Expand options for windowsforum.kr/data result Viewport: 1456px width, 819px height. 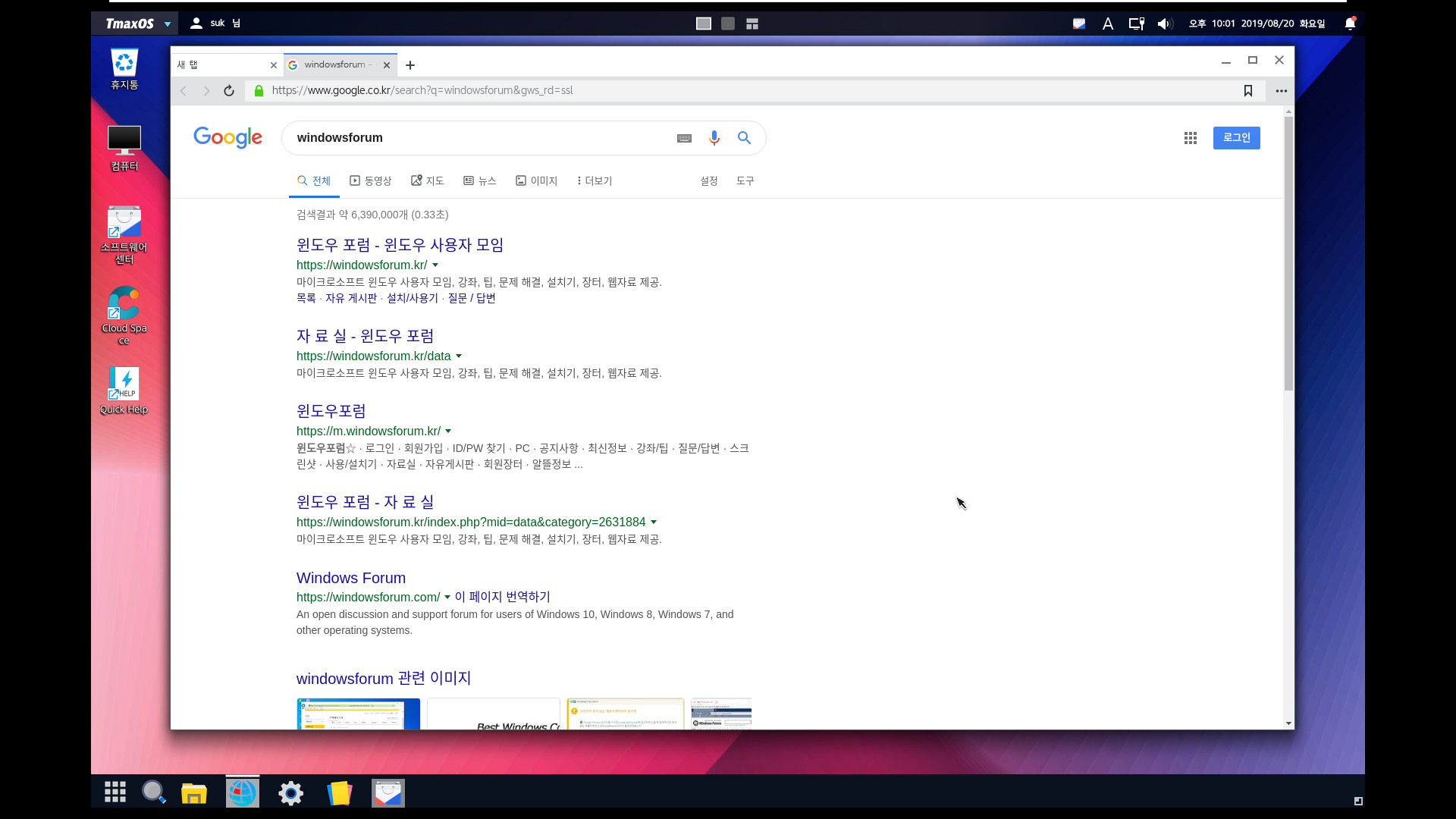pyautogui.click(x=459, y=356)
